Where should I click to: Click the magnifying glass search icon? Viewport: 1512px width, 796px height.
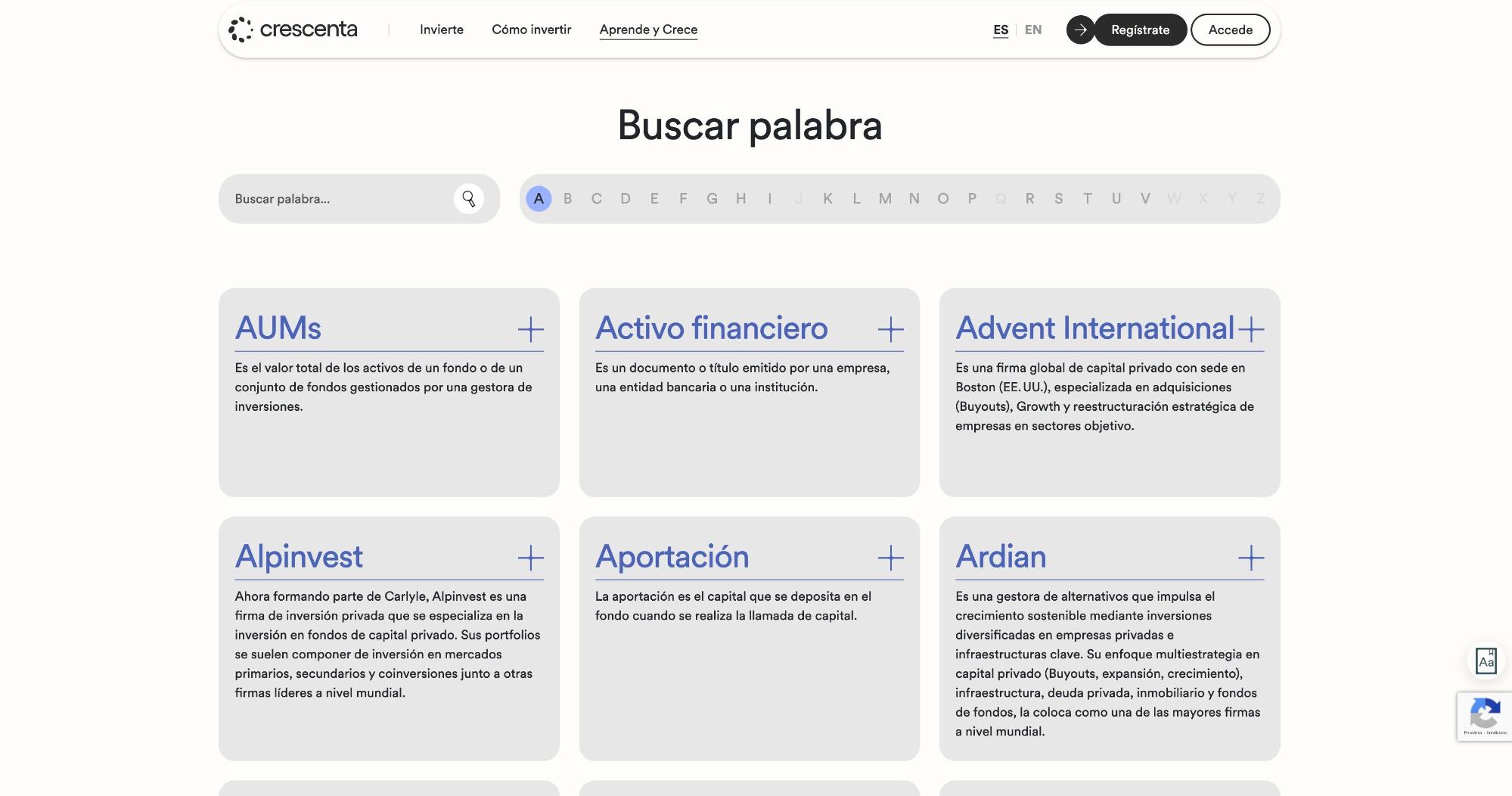pyautogui.click(x=468, y=199)
